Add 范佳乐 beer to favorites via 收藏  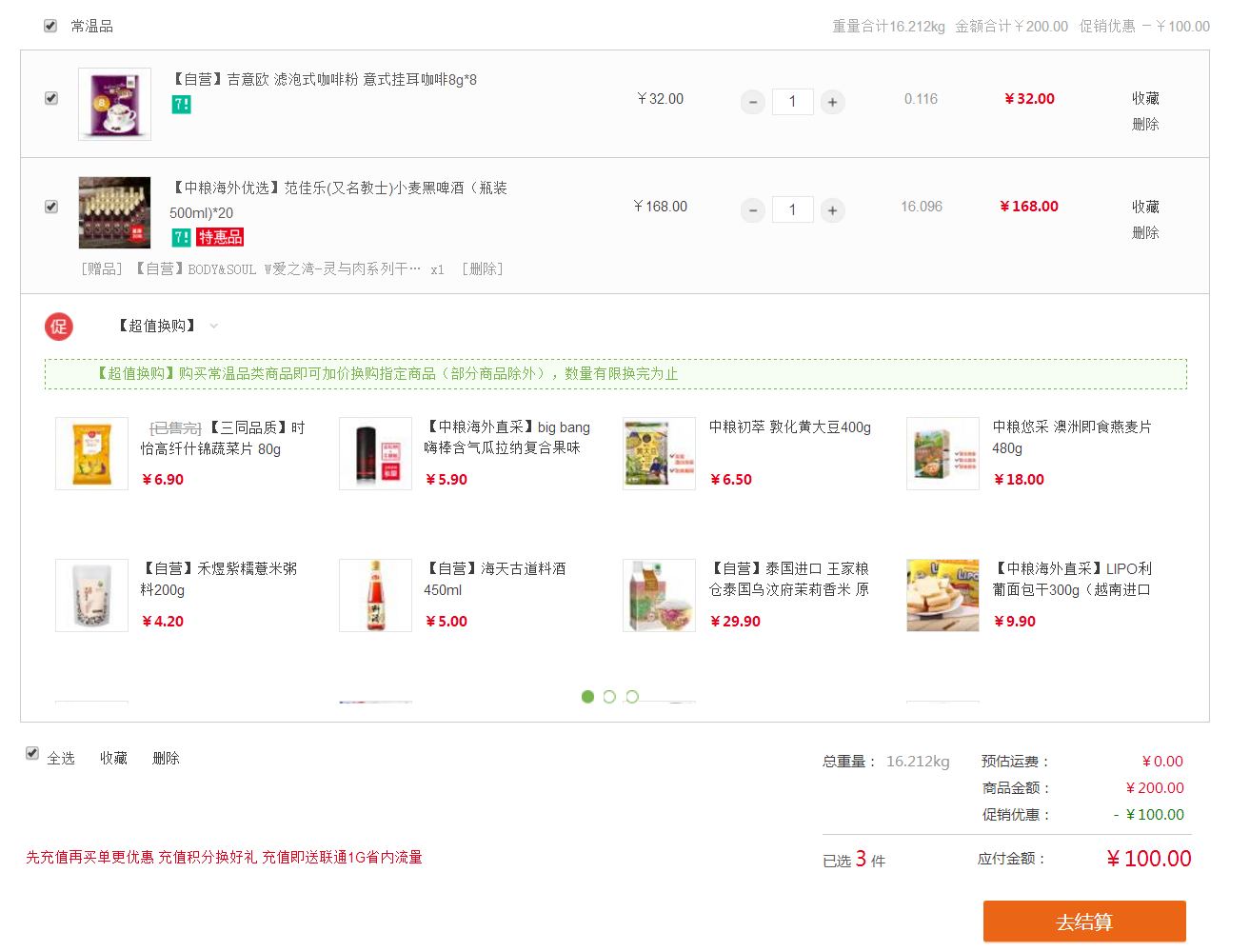pyautogui.click(x=1145, y=207)
